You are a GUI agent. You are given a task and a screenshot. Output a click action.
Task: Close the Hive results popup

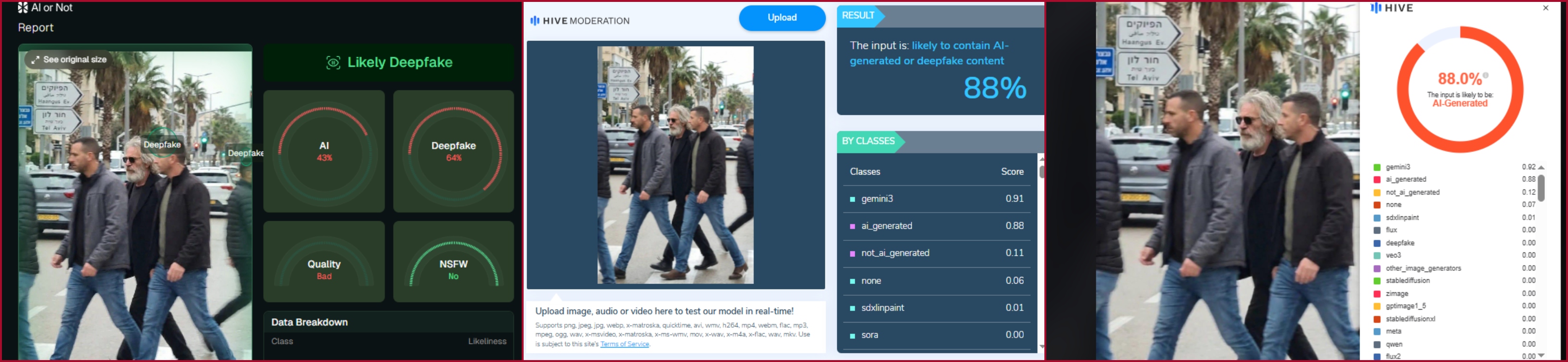(x=1545, y=8)
